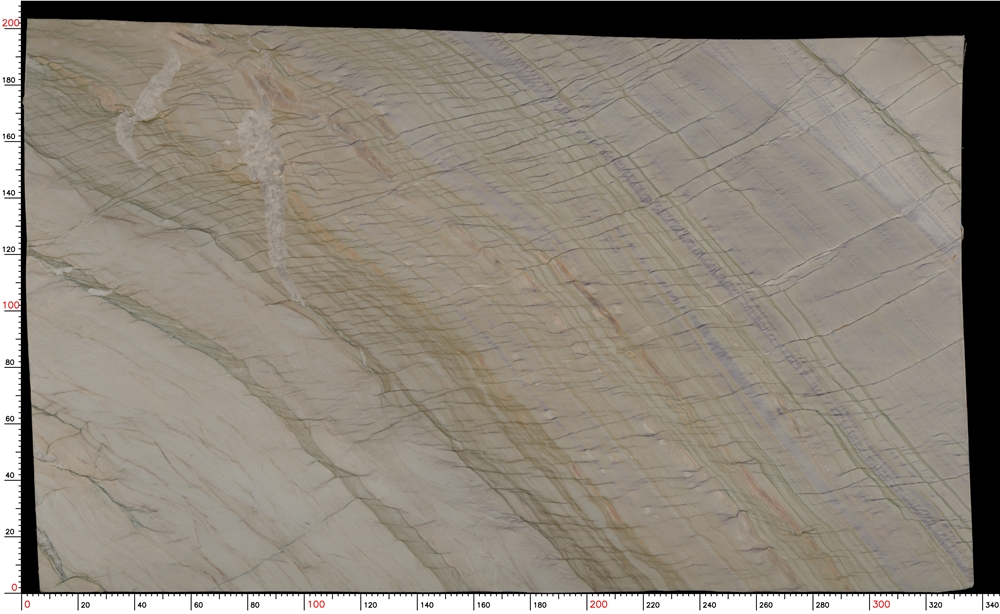Click the 220 mark on the horizontal ruler
This screenshot has width=1000, height=614.
tap(652, 605)
